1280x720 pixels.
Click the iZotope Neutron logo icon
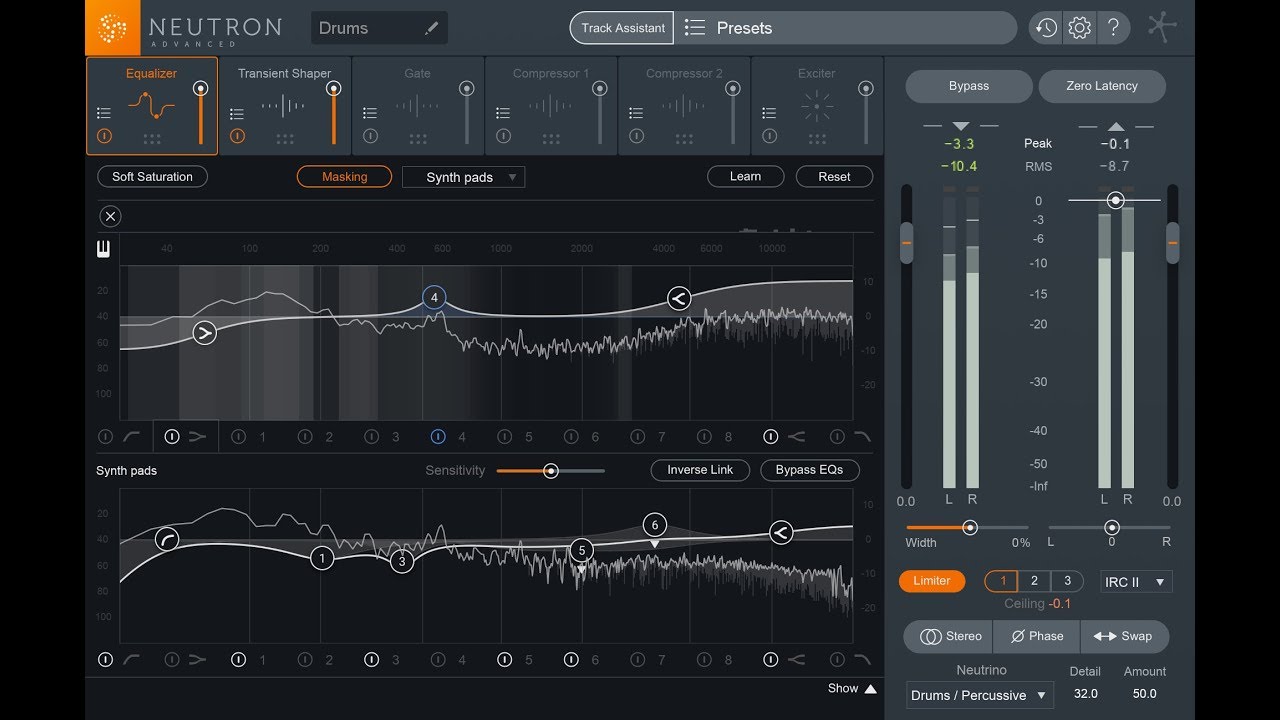pyautogui.click(x=113, y=27)
